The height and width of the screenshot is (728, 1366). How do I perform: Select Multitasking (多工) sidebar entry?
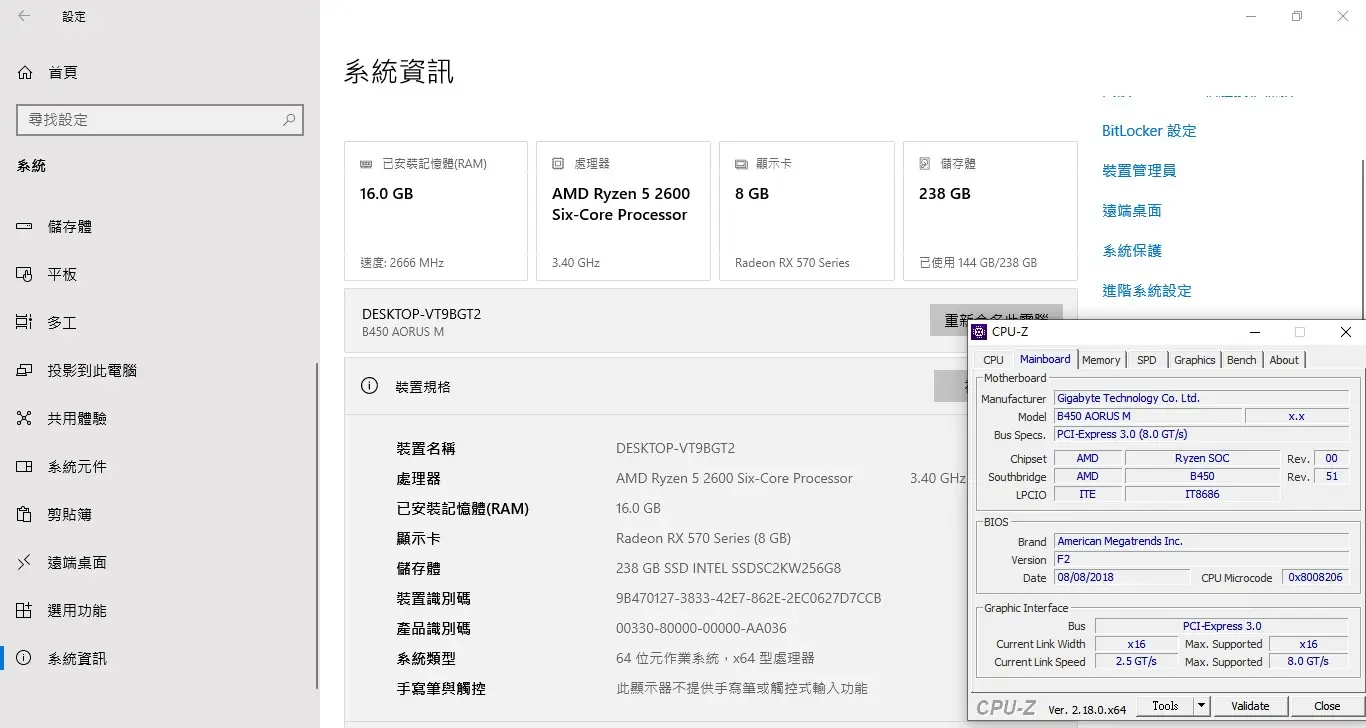point(62,323)
